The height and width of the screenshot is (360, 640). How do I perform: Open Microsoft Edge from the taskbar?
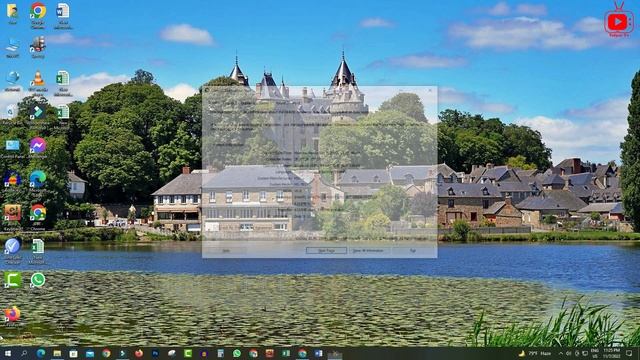pyautogui.click(x=41, y=353)
